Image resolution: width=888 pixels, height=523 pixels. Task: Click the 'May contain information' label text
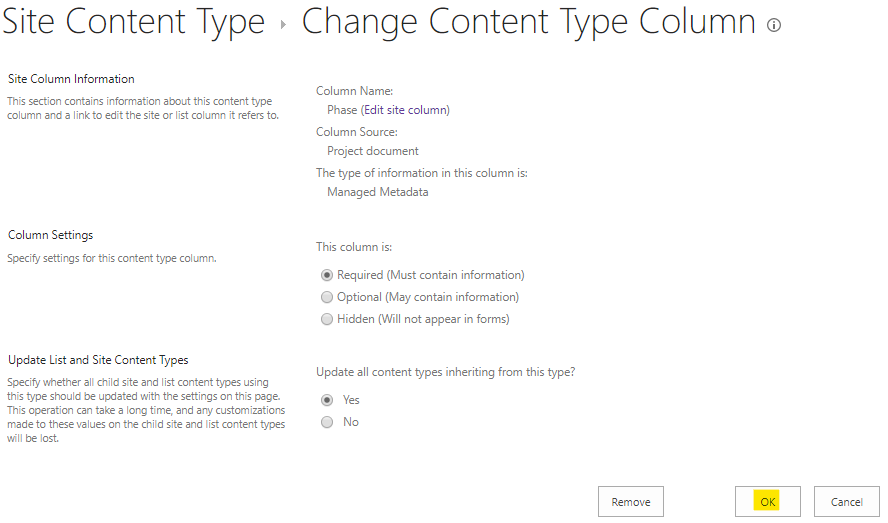point(452,297)
